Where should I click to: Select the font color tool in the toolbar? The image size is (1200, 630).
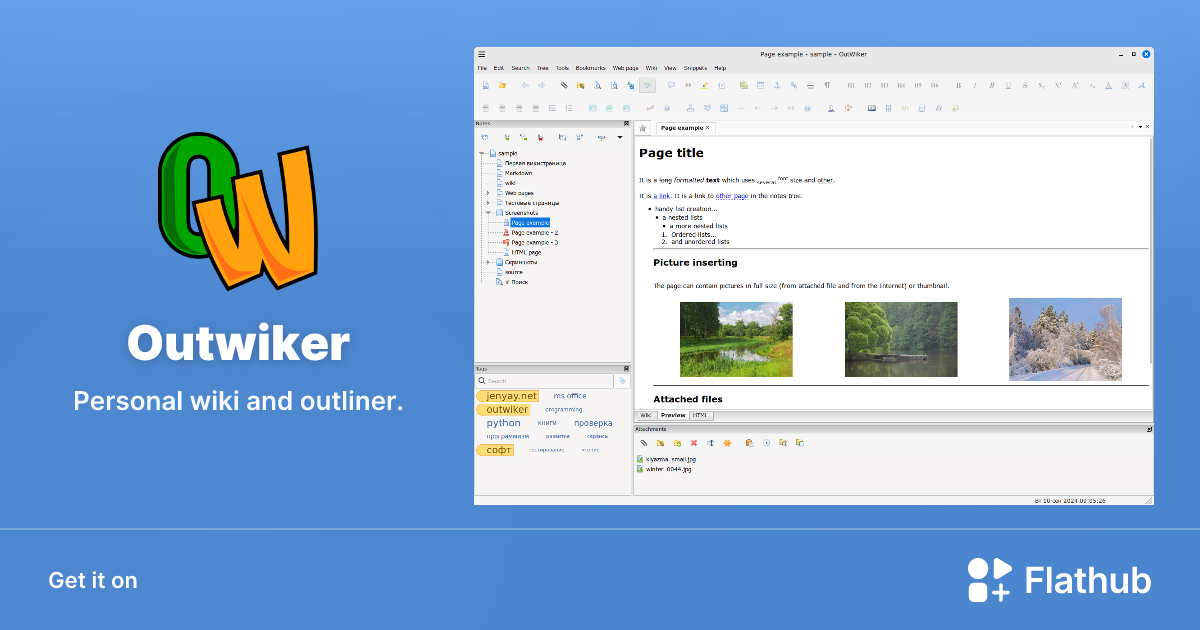1108,85
